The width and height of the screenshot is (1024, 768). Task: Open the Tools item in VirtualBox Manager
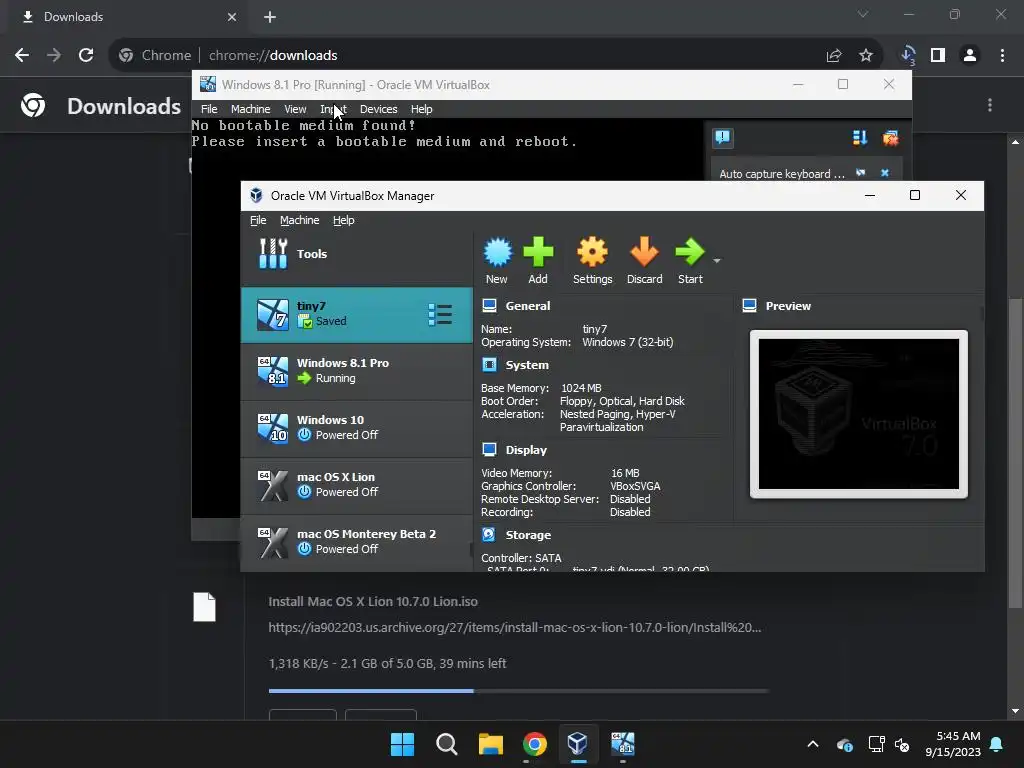click(x=357, y=254)
